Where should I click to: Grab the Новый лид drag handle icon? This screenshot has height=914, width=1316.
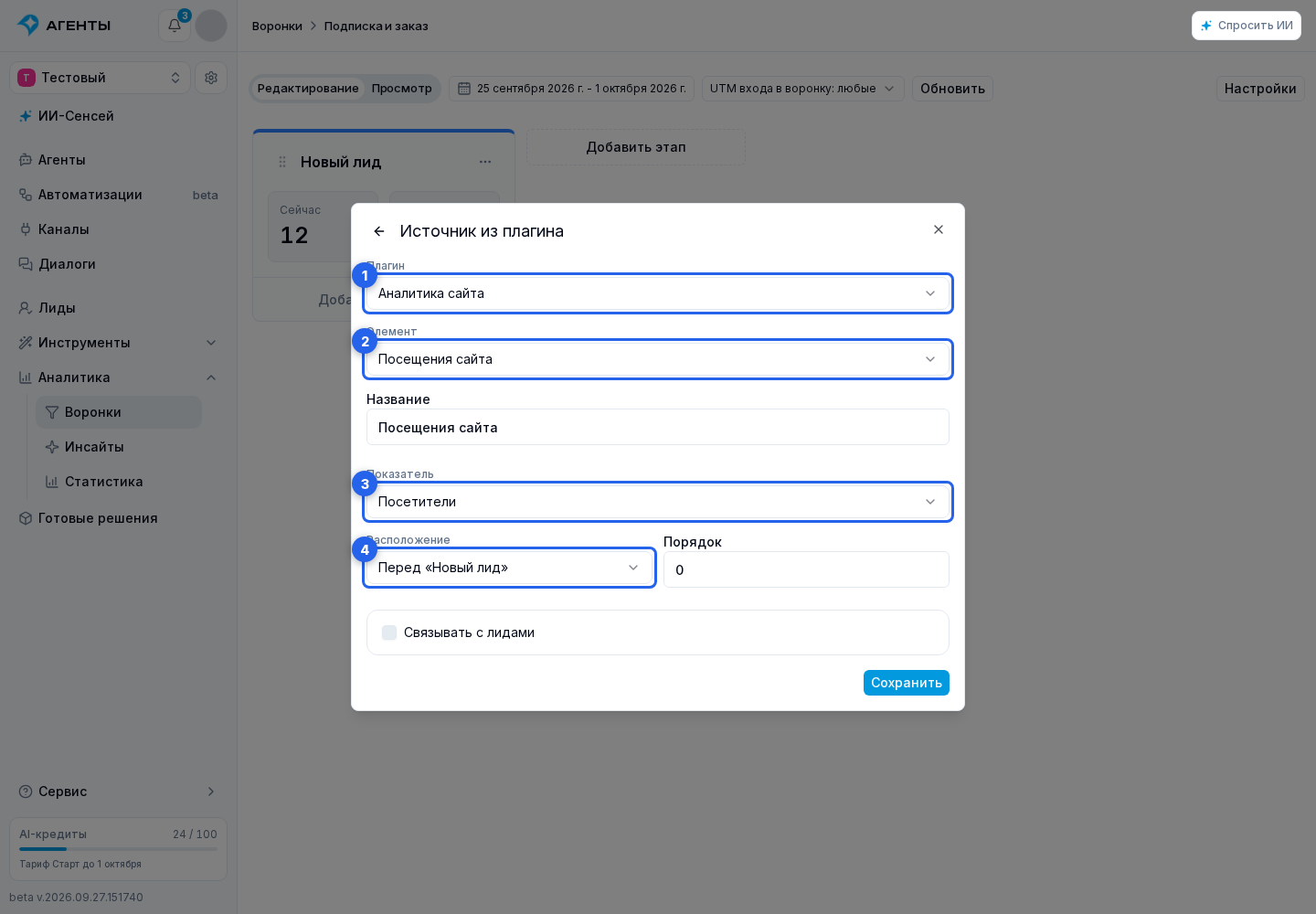[282, 162]
